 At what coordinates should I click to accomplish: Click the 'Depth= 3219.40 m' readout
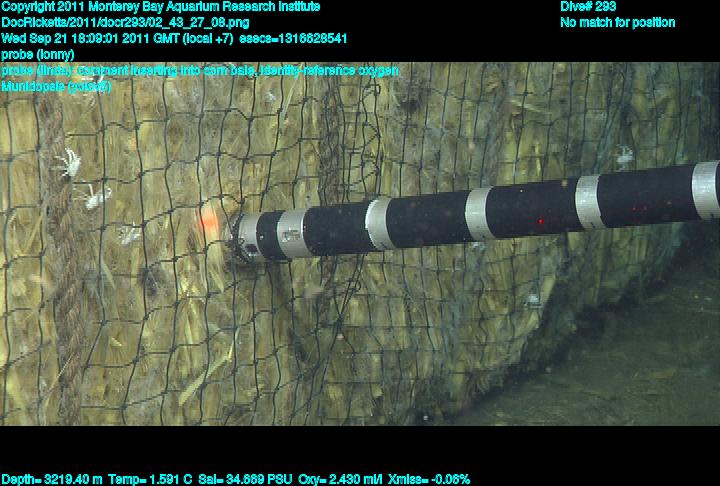coord(52,480)
